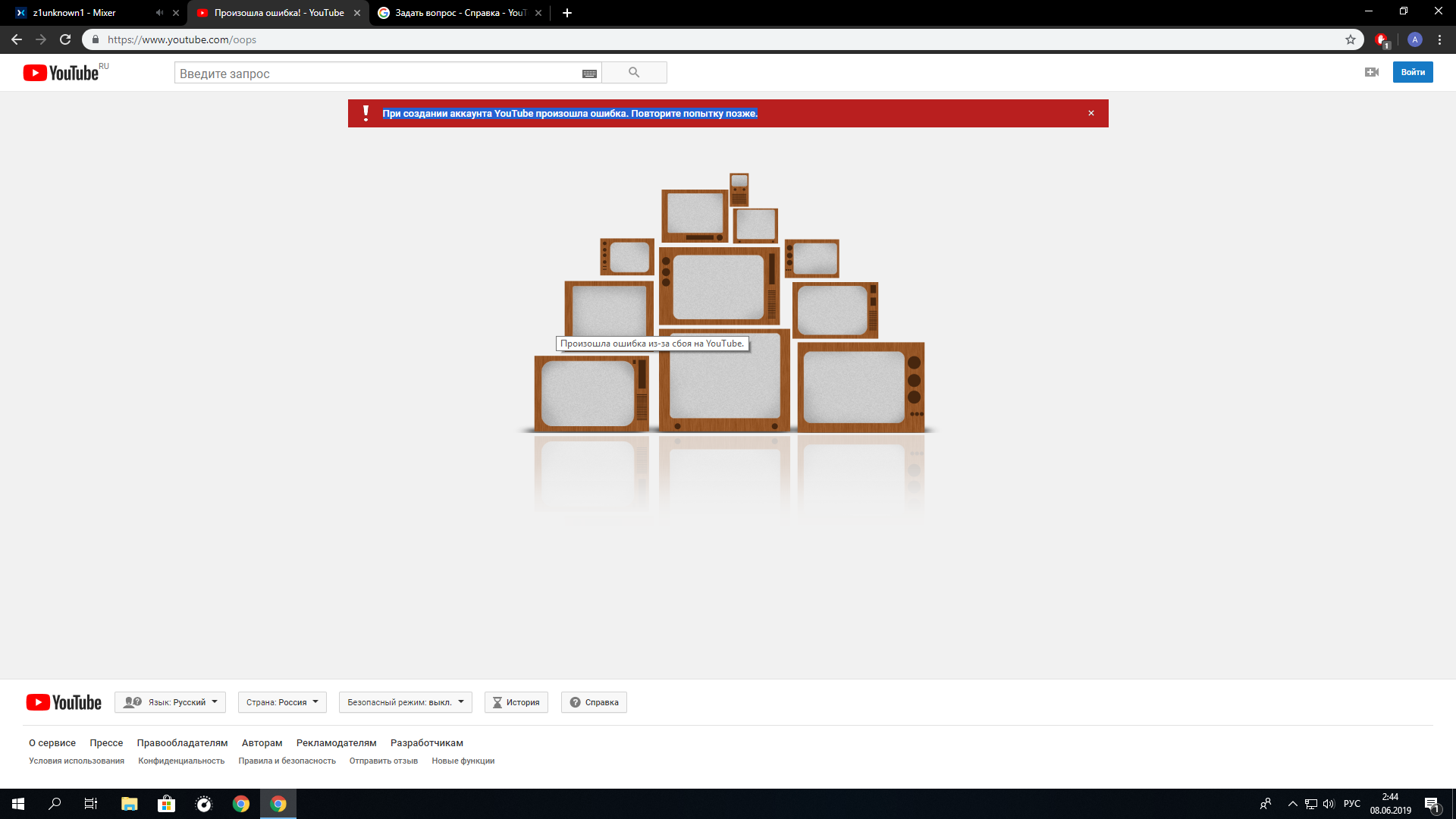
Task: Open Chrome three-dot menu
Action: (1439, 39)
